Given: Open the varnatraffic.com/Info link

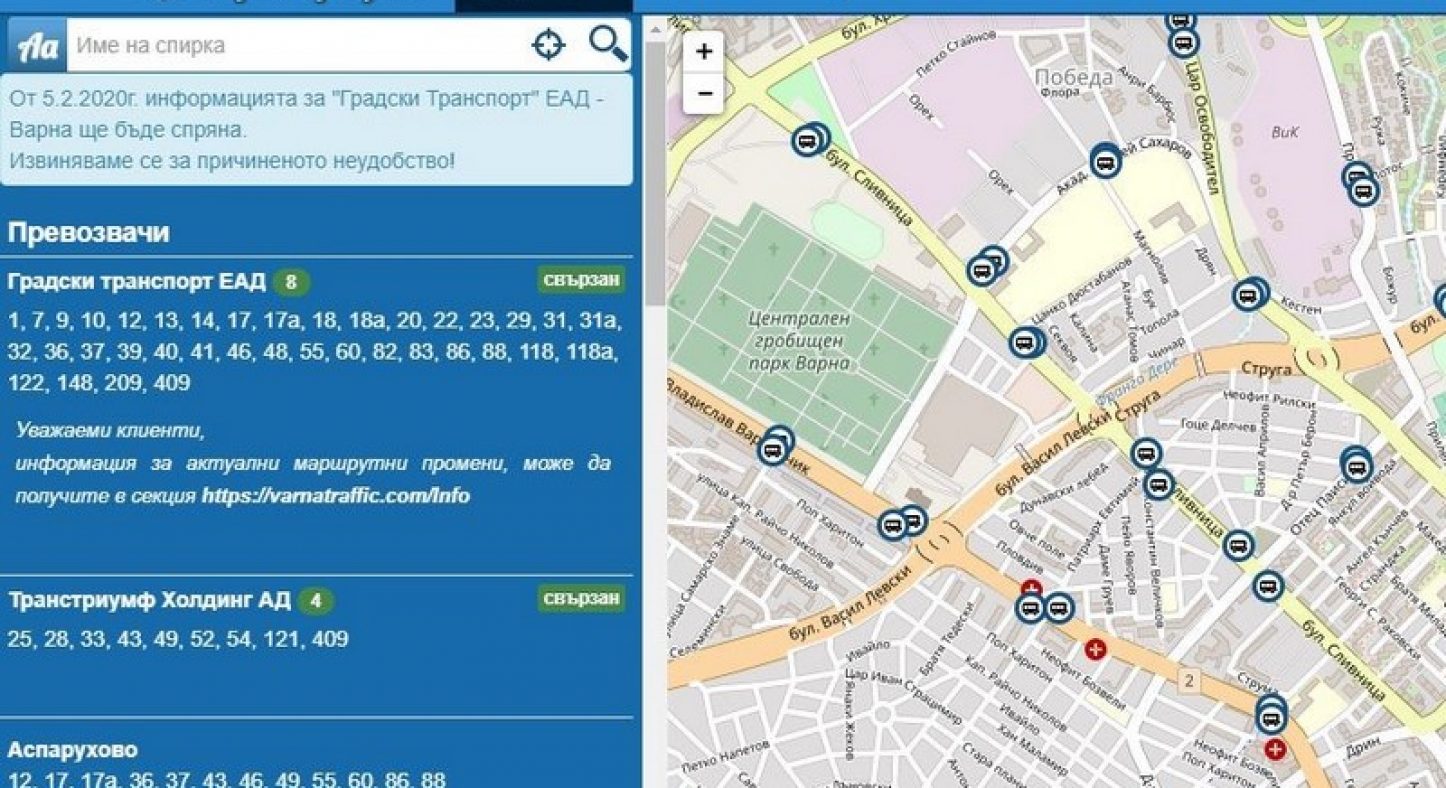Looking at the screenshot, I should click(335, 496).
